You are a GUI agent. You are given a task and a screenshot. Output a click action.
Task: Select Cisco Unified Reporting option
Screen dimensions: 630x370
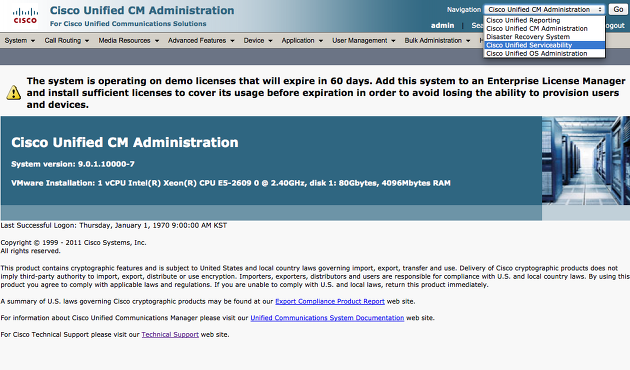click(544, 20)
